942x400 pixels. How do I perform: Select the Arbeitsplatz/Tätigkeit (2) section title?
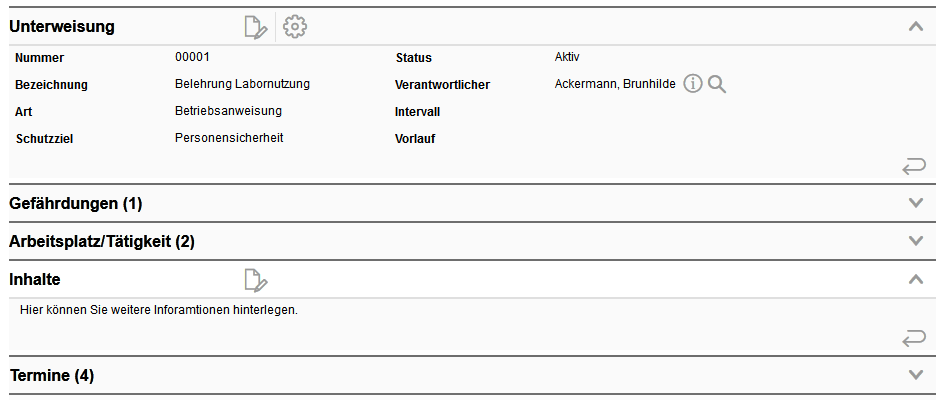(102, 242)
